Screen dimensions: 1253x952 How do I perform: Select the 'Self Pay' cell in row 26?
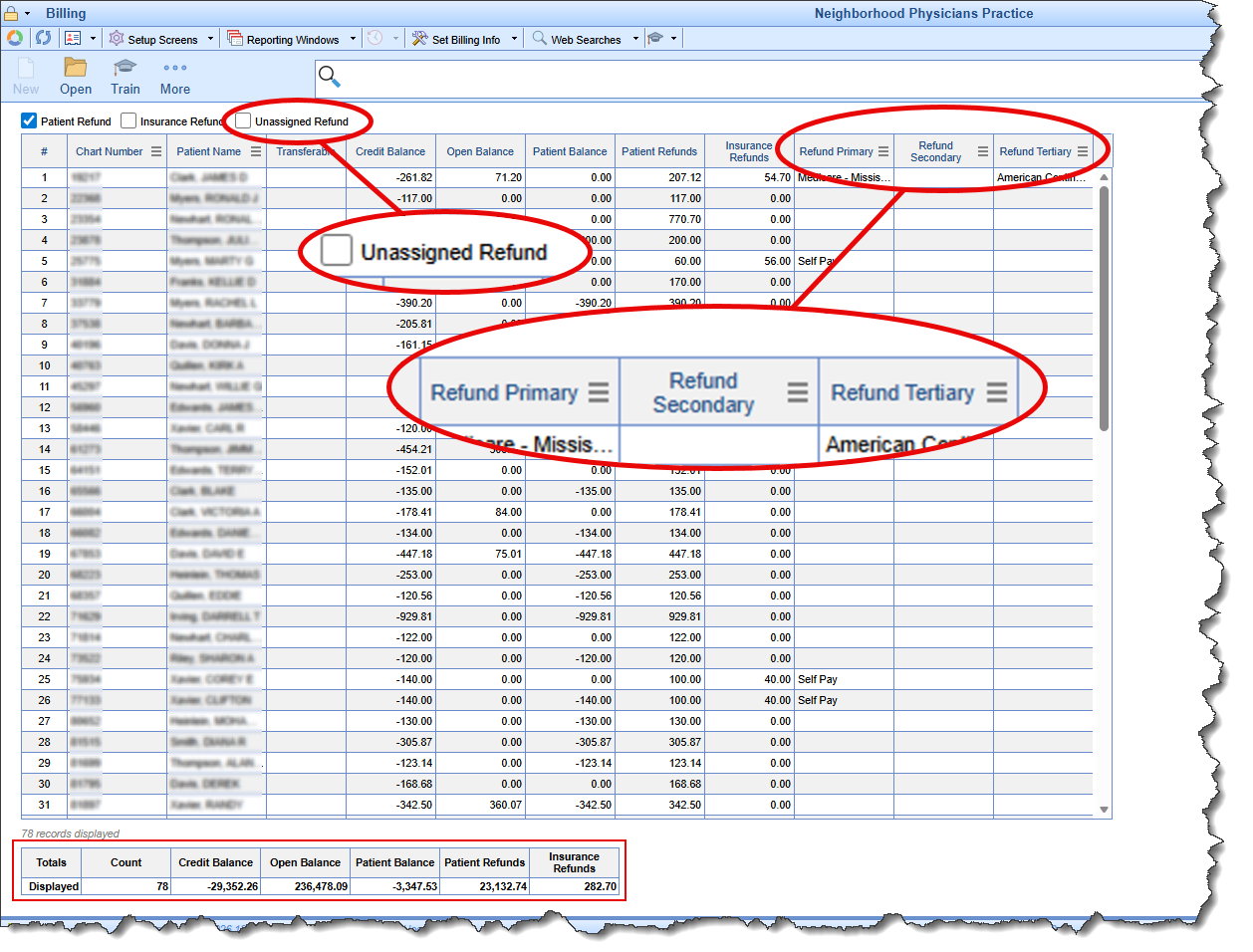pyautogui.click(x=844, y=700)
